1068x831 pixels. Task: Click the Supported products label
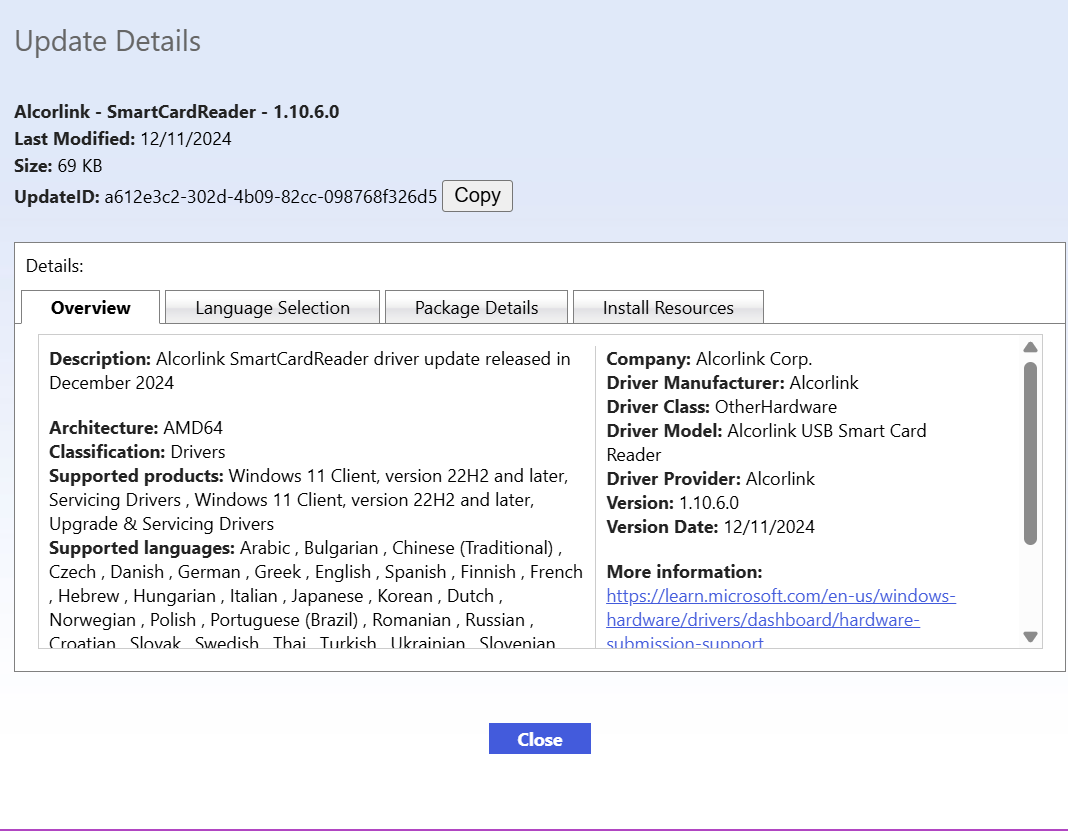pyautogui.click(x=136, y=475)
